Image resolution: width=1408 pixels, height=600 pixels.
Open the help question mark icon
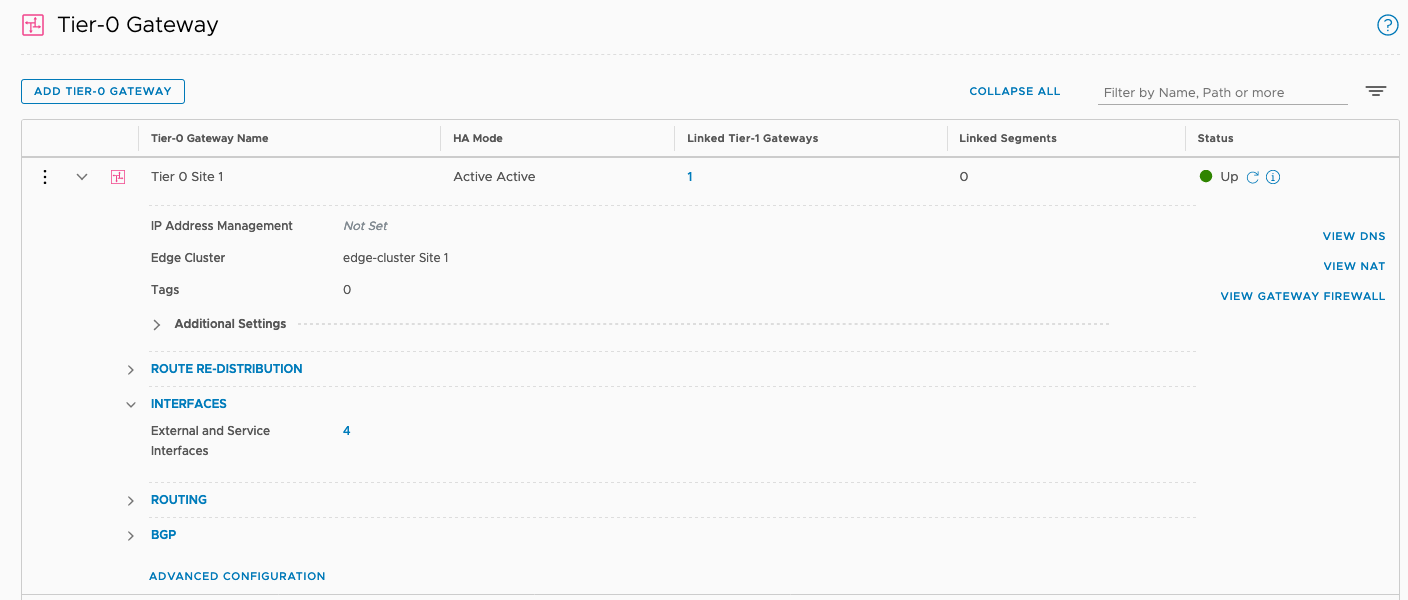click(1387, 26)
